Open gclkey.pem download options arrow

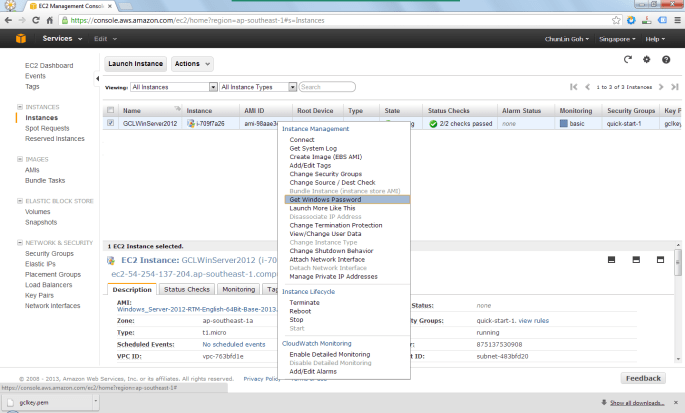(96, 401)
